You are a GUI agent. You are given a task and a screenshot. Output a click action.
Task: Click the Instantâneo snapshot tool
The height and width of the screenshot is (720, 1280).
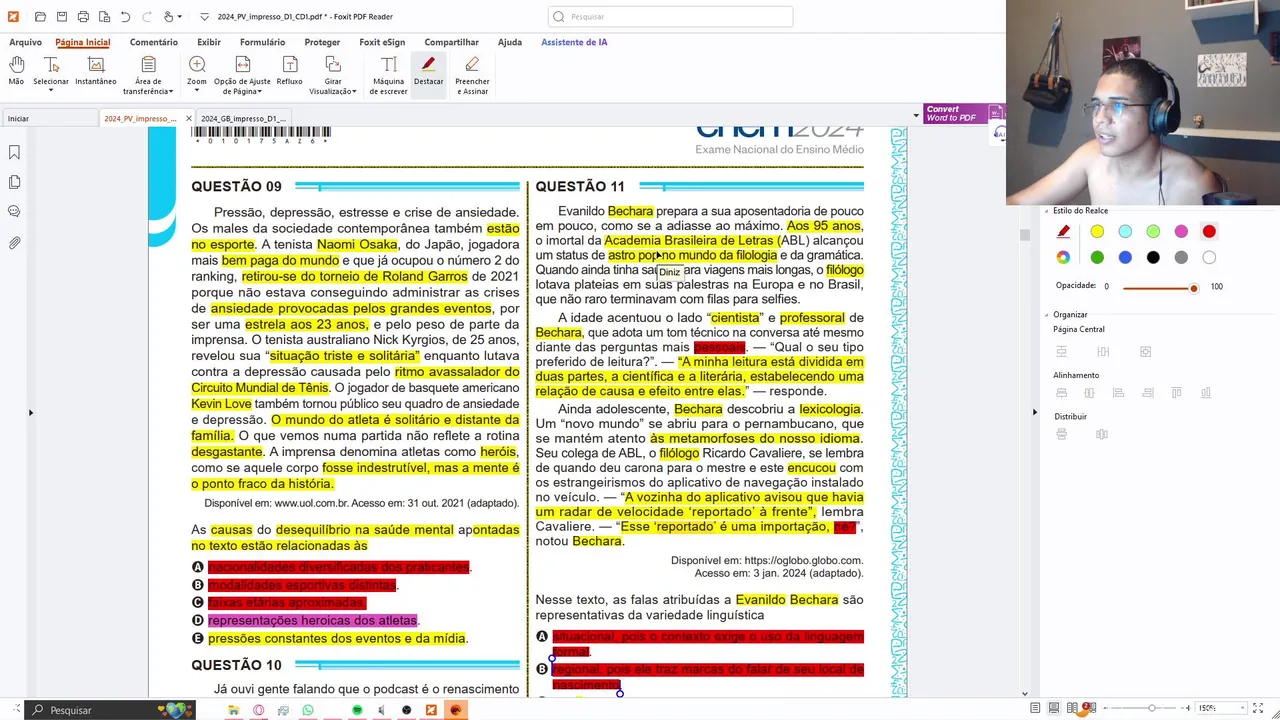96,71
